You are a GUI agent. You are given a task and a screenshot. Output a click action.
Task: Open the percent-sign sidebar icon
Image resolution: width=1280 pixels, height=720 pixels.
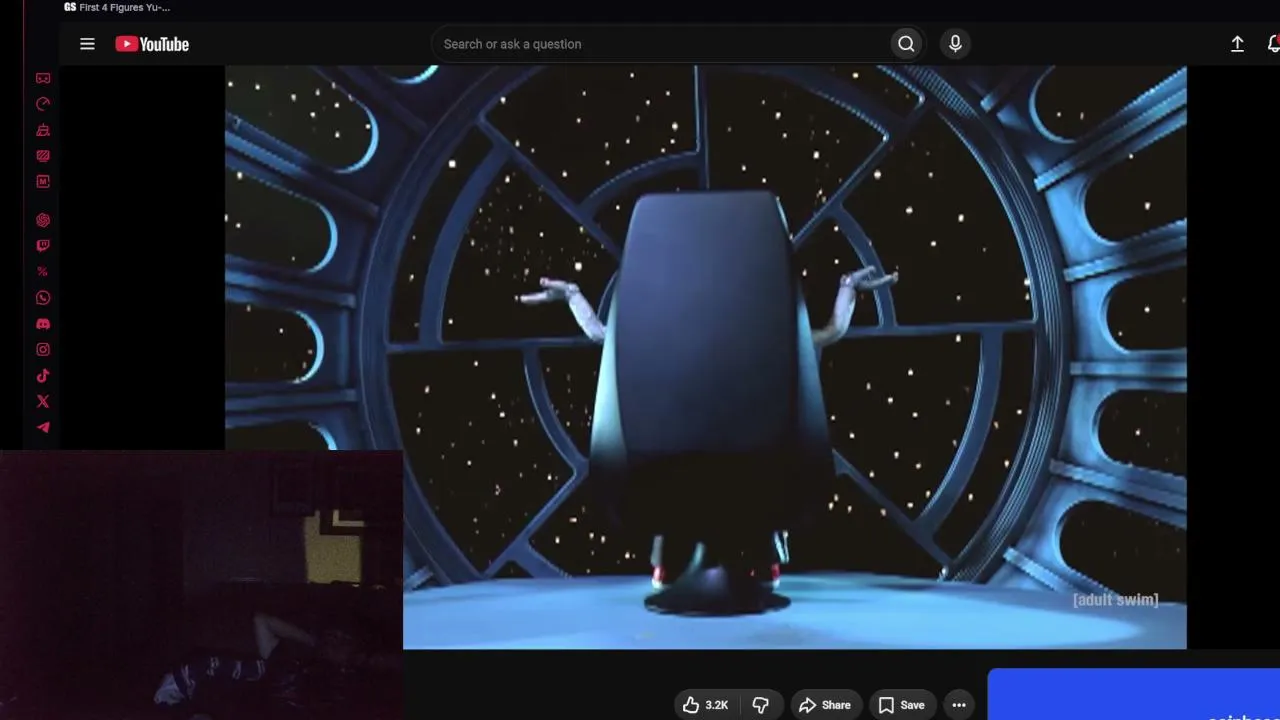(x=43, y=272)
